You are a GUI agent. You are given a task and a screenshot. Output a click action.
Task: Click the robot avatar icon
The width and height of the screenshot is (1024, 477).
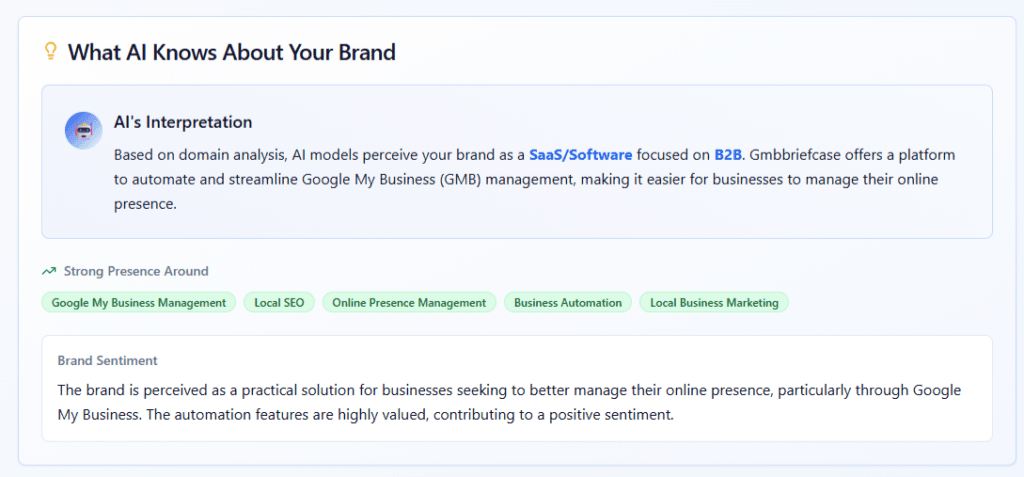(x=83, y=130)
